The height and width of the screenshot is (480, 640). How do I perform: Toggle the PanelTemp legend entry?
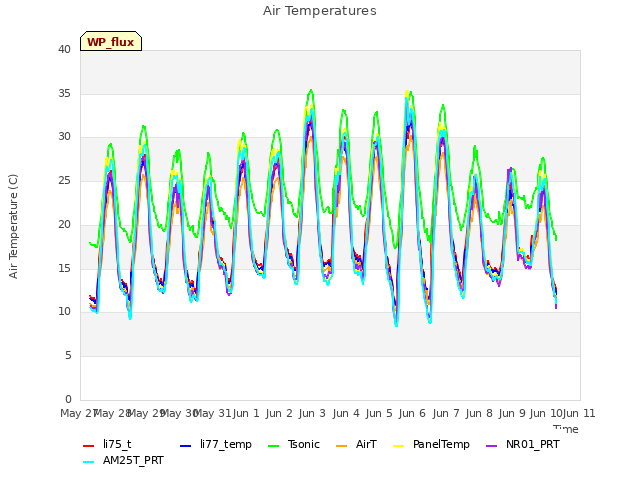click(431, 444)
